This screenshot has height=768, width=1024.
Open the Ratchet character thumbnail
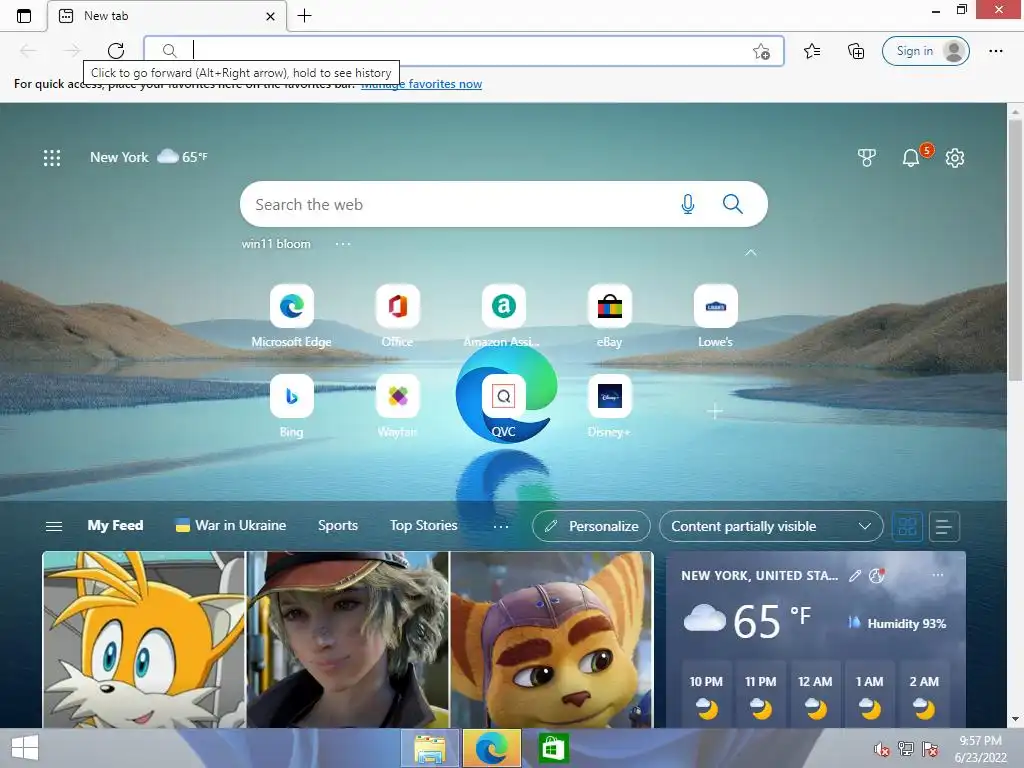(x=551, y=639)
